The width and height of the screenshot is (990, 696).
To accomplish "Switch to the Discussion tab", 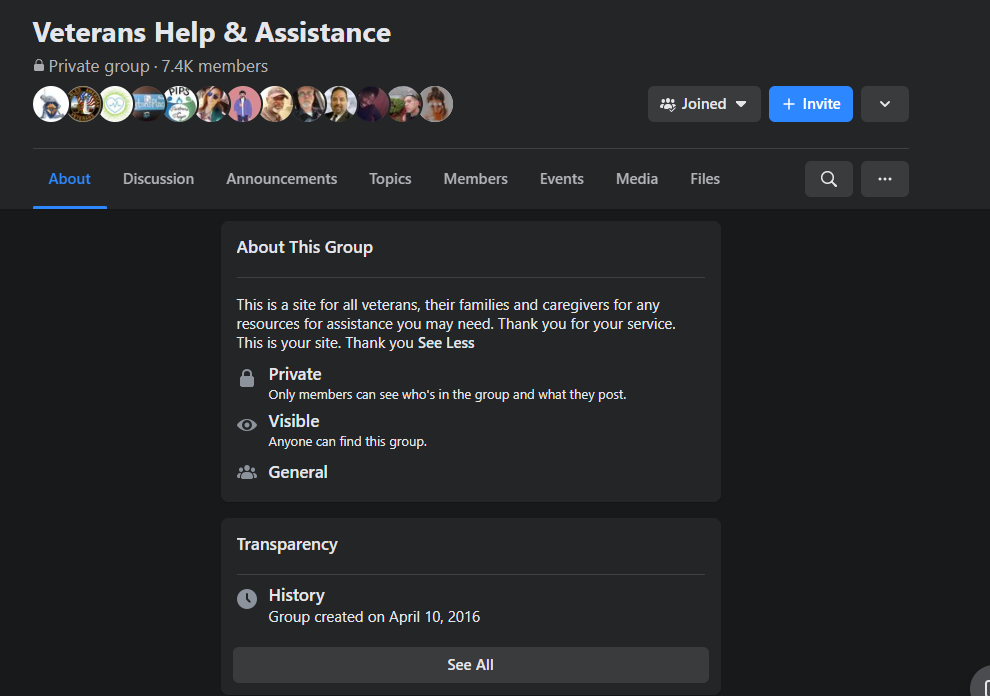I will point(158,179).
